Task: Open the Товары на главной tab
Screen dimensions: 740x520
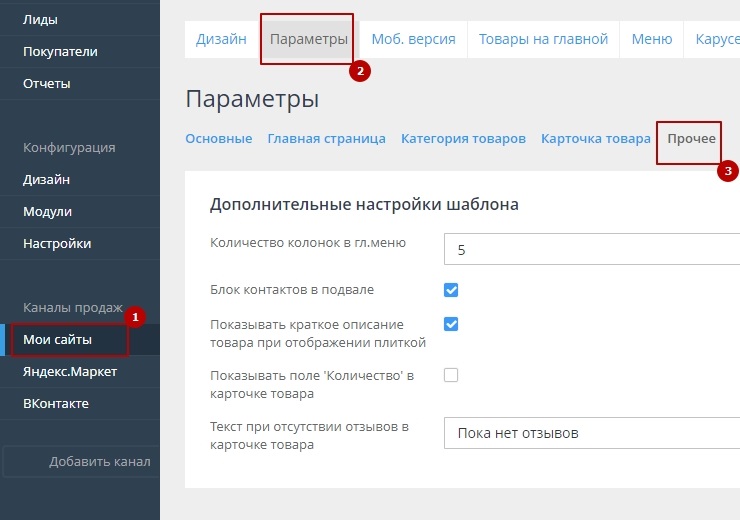Action: [543, 39]
